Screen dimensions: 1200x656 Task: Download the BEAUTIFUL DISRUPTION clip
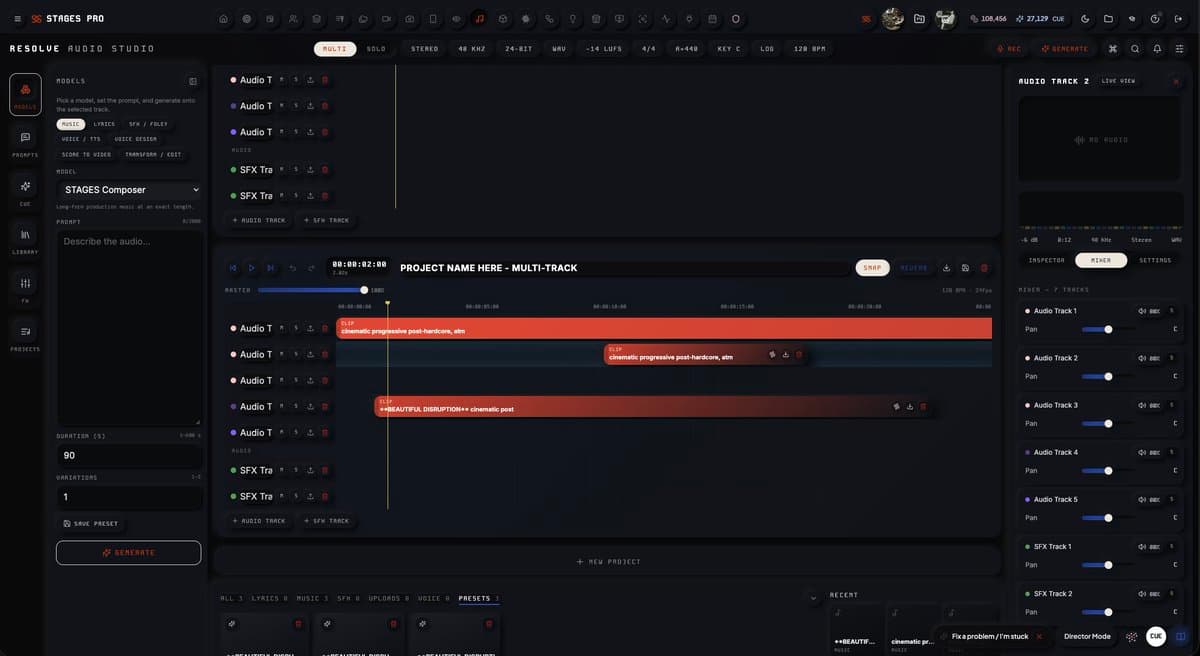click(x=910, y=406)
